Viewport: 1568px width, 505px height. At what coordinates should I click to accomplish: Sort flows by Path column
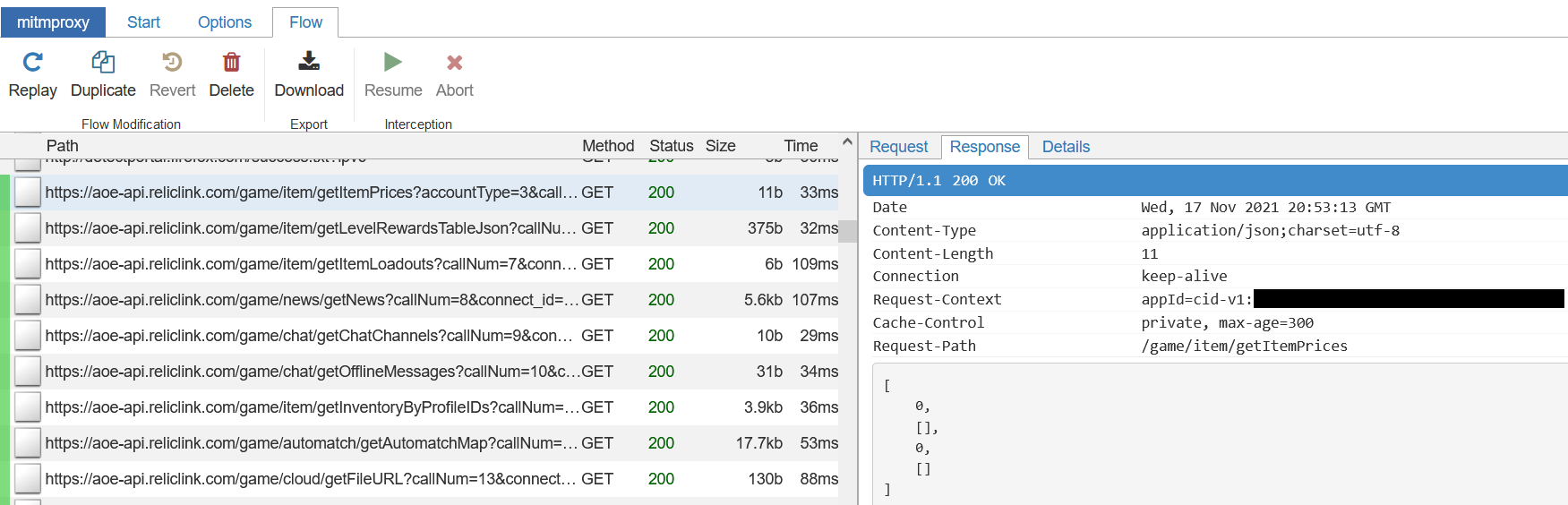(x=63, y=146)
